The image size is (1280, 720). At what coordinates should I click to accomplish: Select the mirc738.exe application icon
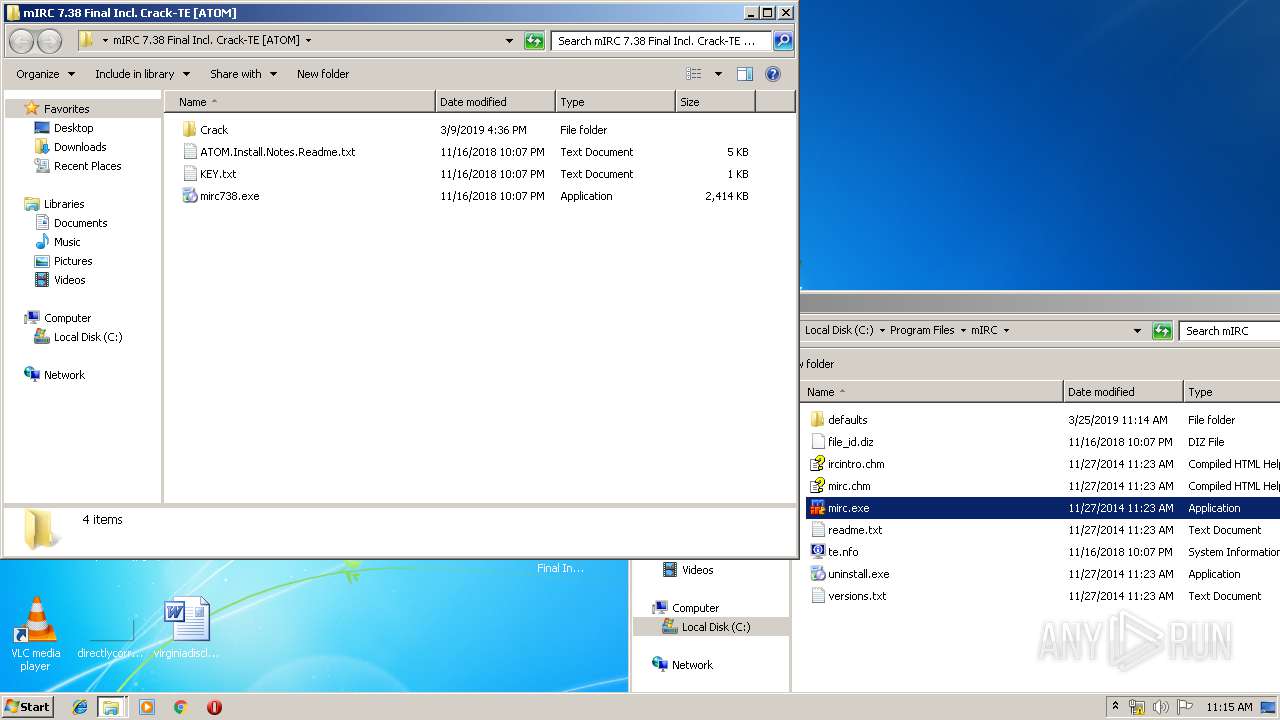pos(190,196)
